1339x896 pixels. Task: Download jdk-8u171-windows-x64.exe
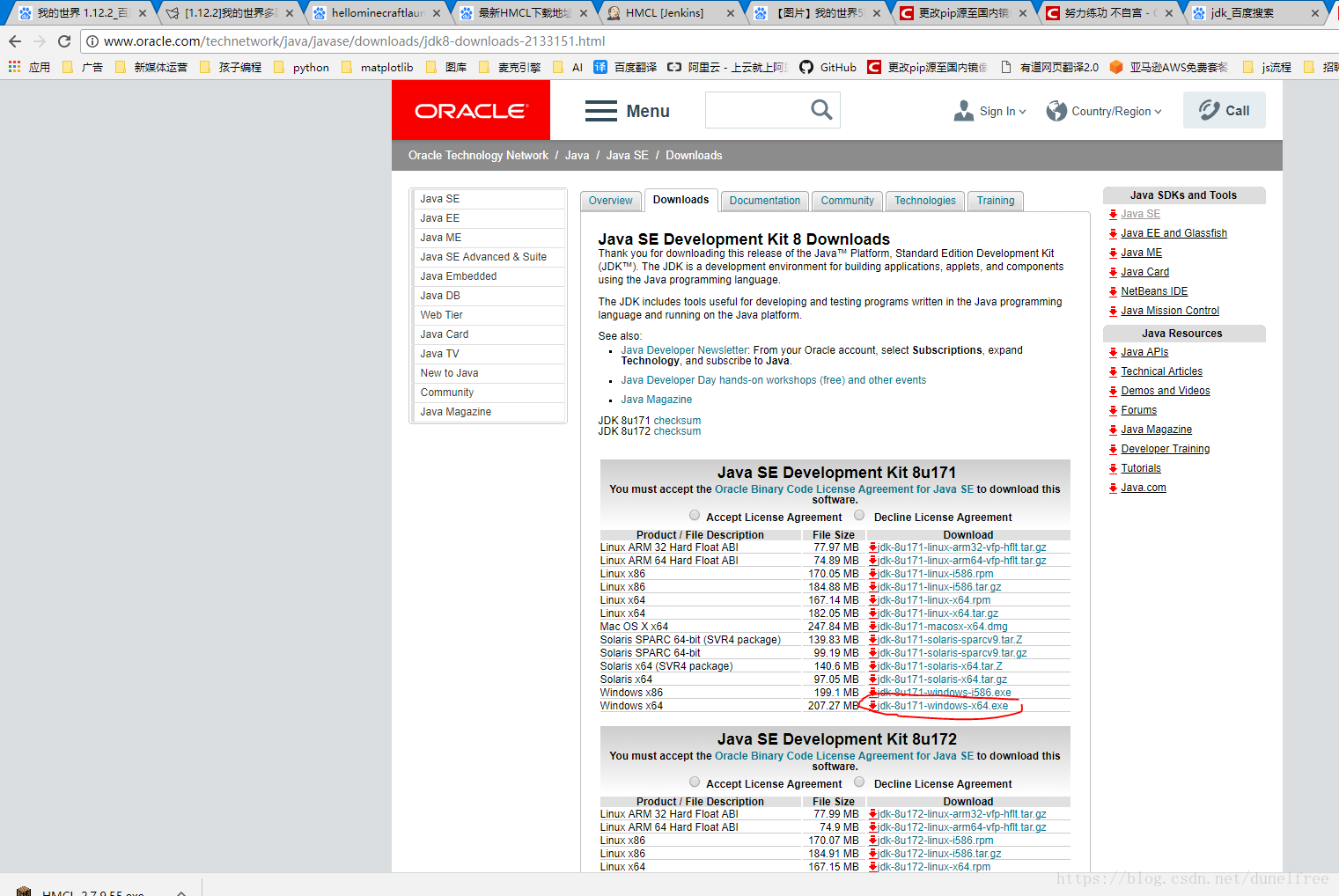pos(943,706)
